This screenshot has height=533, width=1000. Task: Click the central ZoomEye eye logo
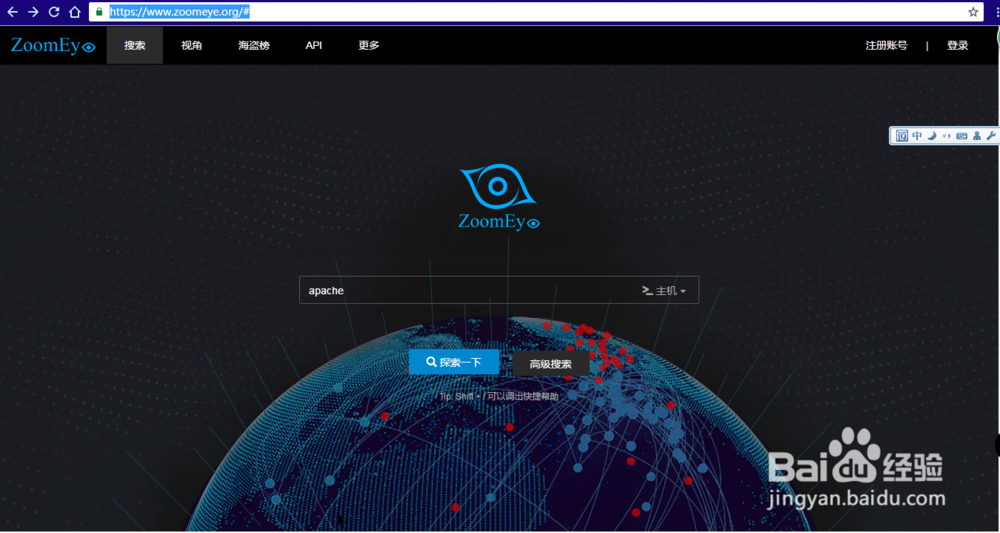(x=499, y=197)
